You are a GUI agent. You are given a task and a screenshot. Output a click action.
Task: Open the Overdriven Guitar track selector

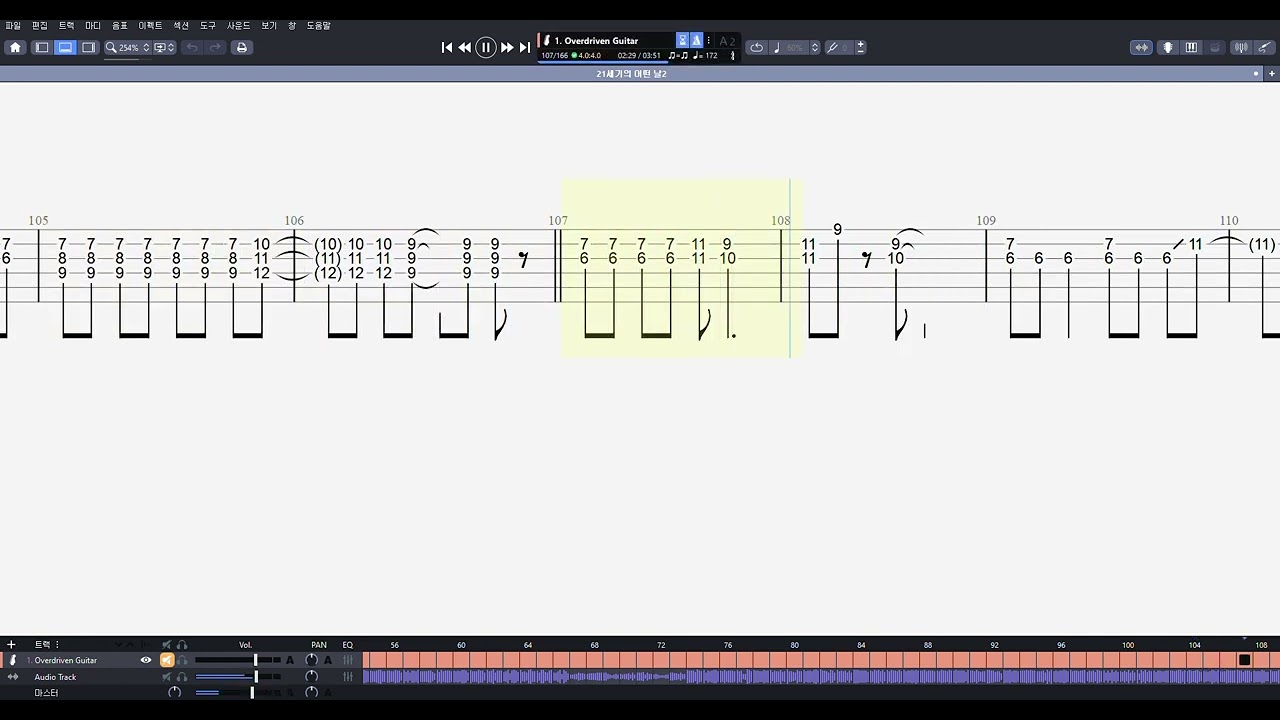[607, 41]
